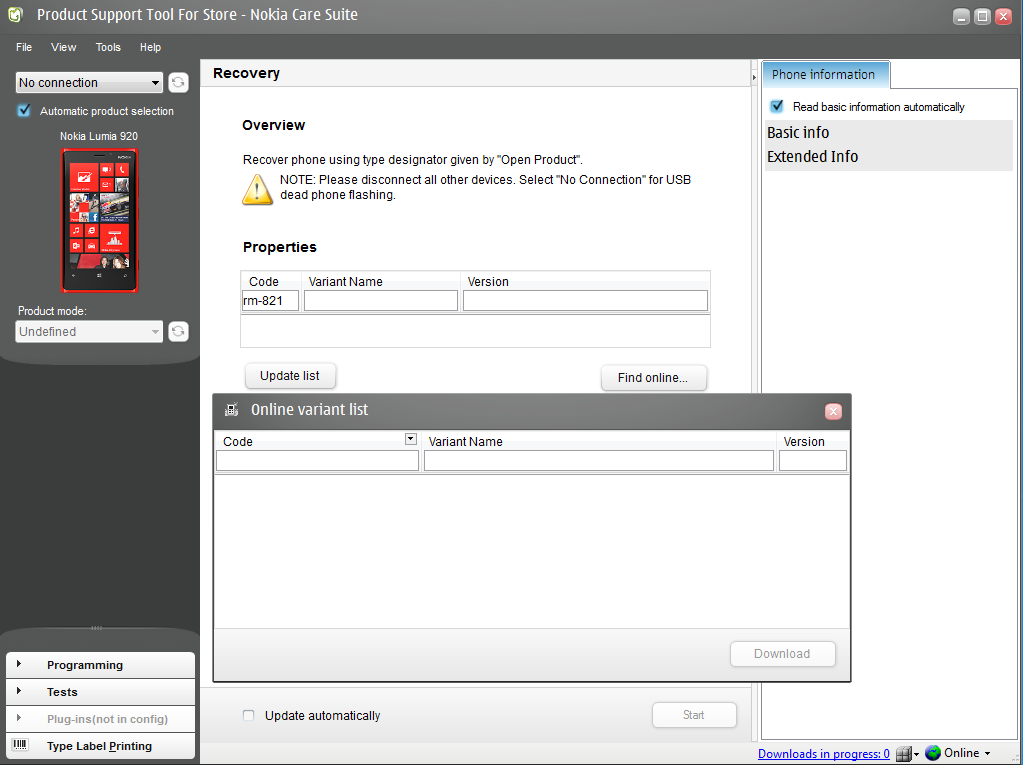
Task: Open the No connection dropdown
Action: (89, 83)
